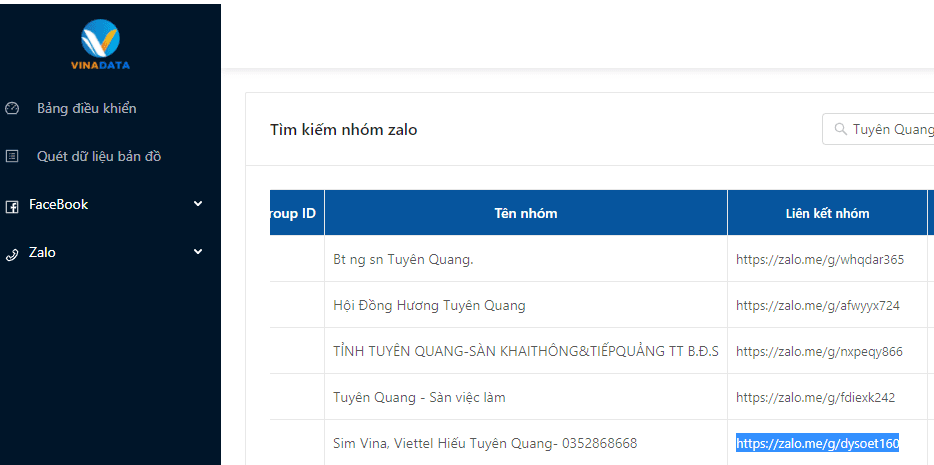Click the Group ID column header
The width and height of the screenshot is (934, 465).
pyautogui.click(x=295, y=213)
